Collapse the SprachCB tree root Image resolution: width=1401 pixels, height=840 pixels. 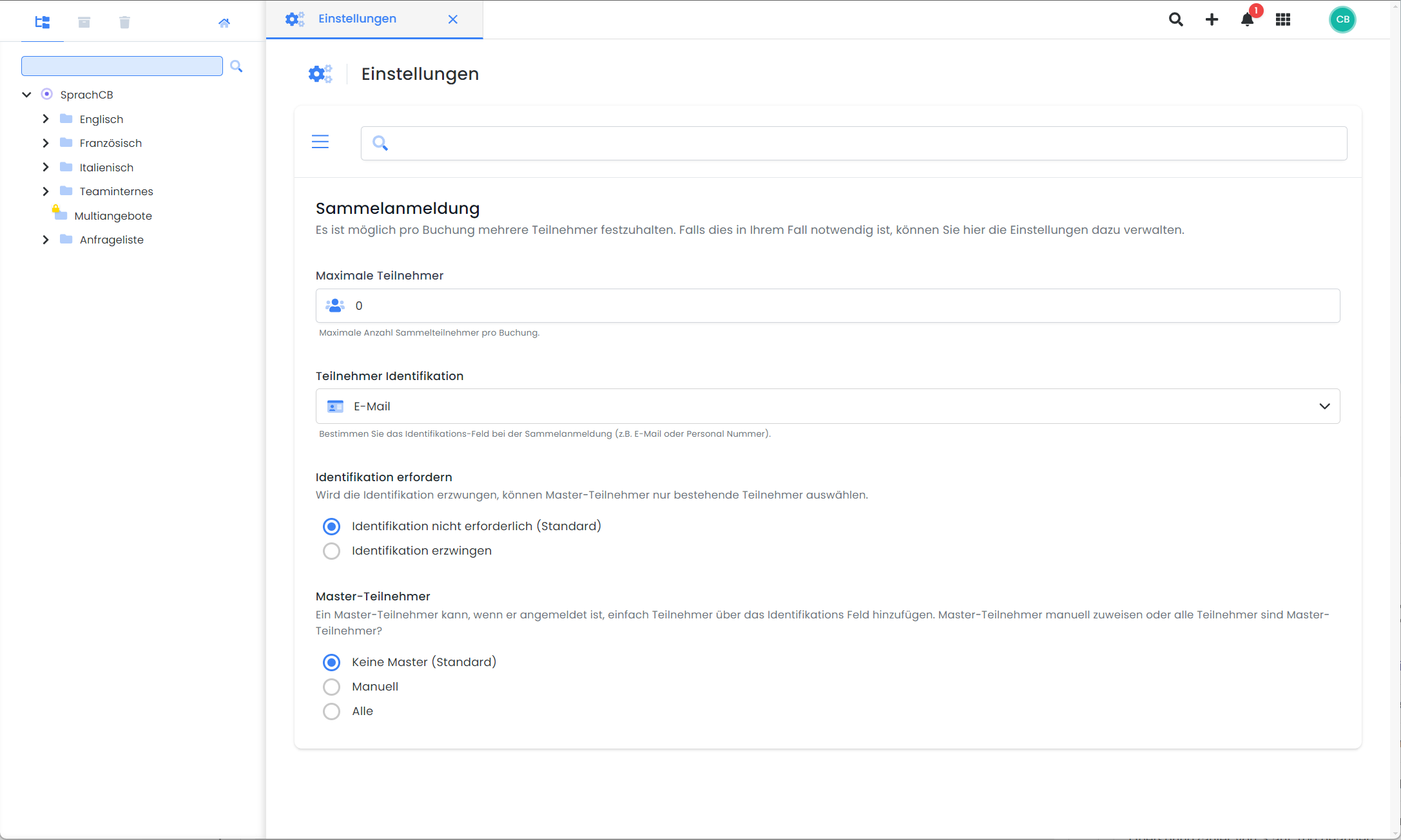click(x=26, y=95)
